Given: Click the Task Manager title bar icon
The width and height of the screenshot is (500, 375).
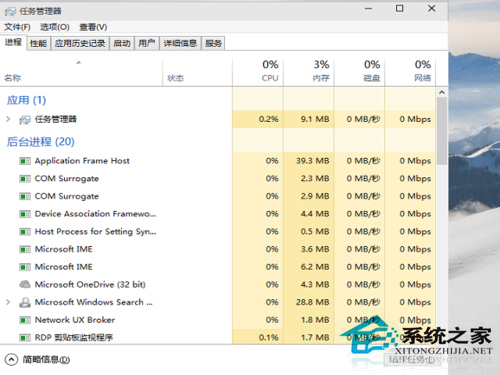Looking at the screenshot, I should [x=10, y=11].
